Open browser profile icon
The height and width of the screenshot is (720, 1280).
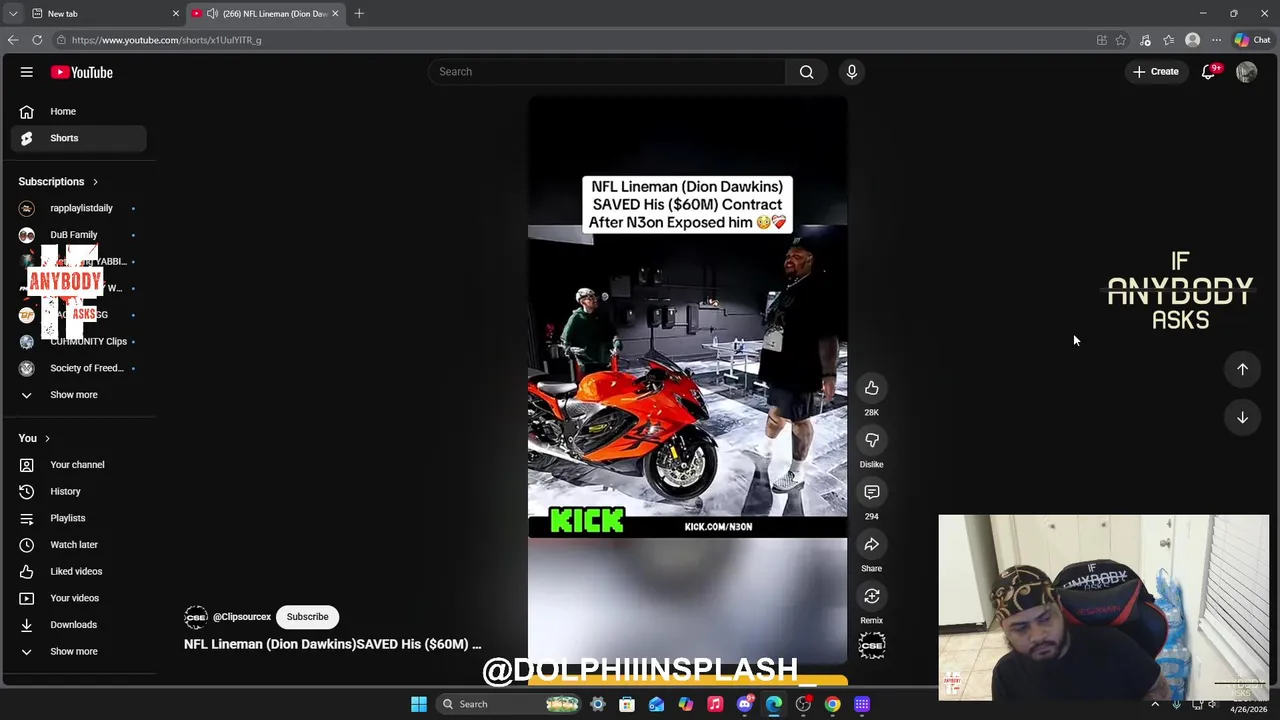coord(1192,40)
